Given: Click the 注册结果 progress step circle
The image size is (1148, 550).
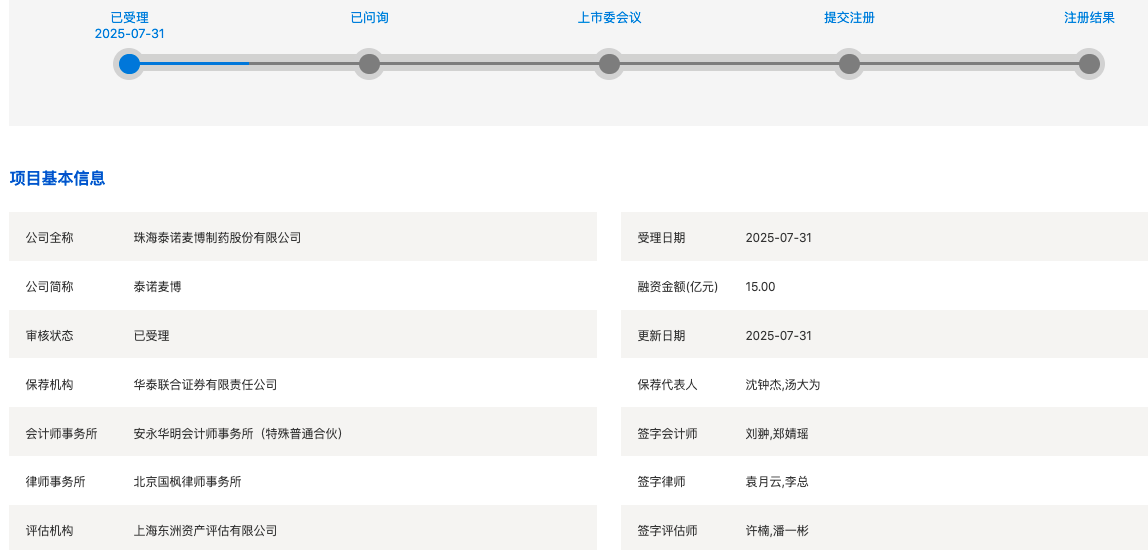Looking at the screenshot, I should point(1089,64).
